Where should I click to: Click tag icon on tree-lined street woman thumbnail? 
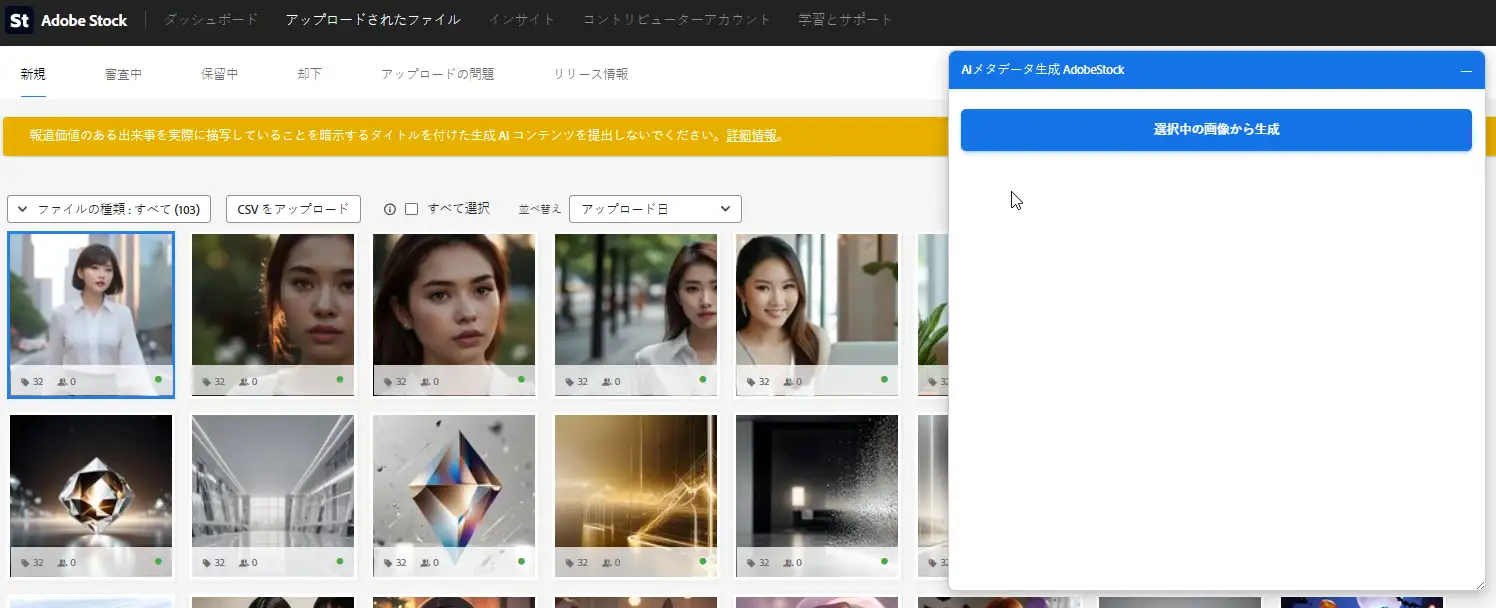[x=570, y=381]
